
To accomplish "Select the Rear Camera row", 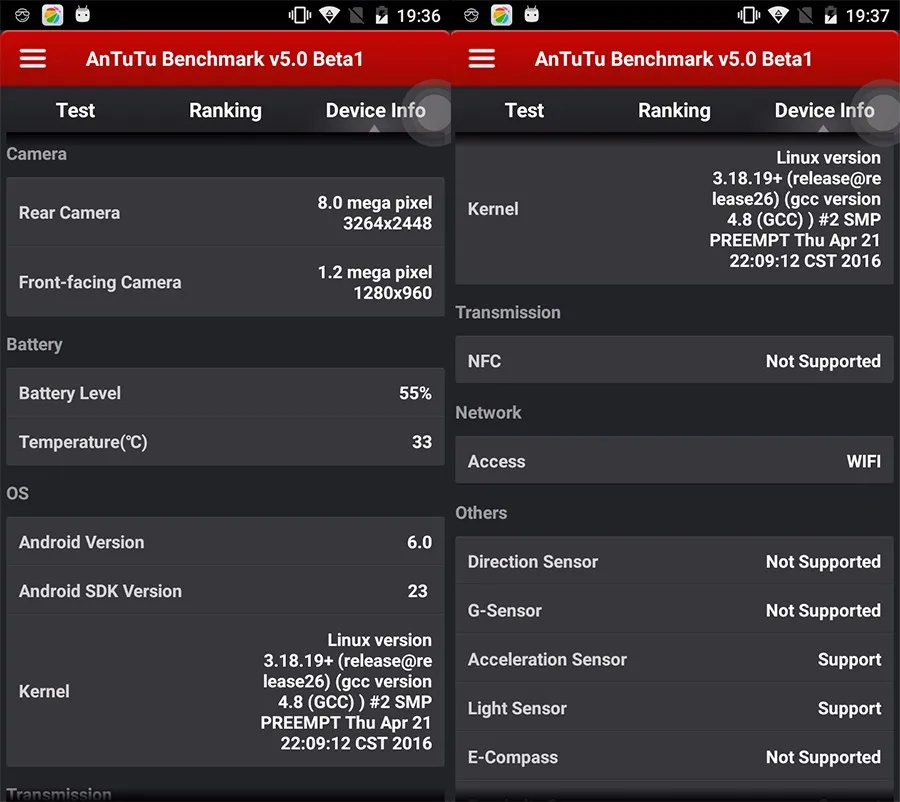I will tap(225, 212).
